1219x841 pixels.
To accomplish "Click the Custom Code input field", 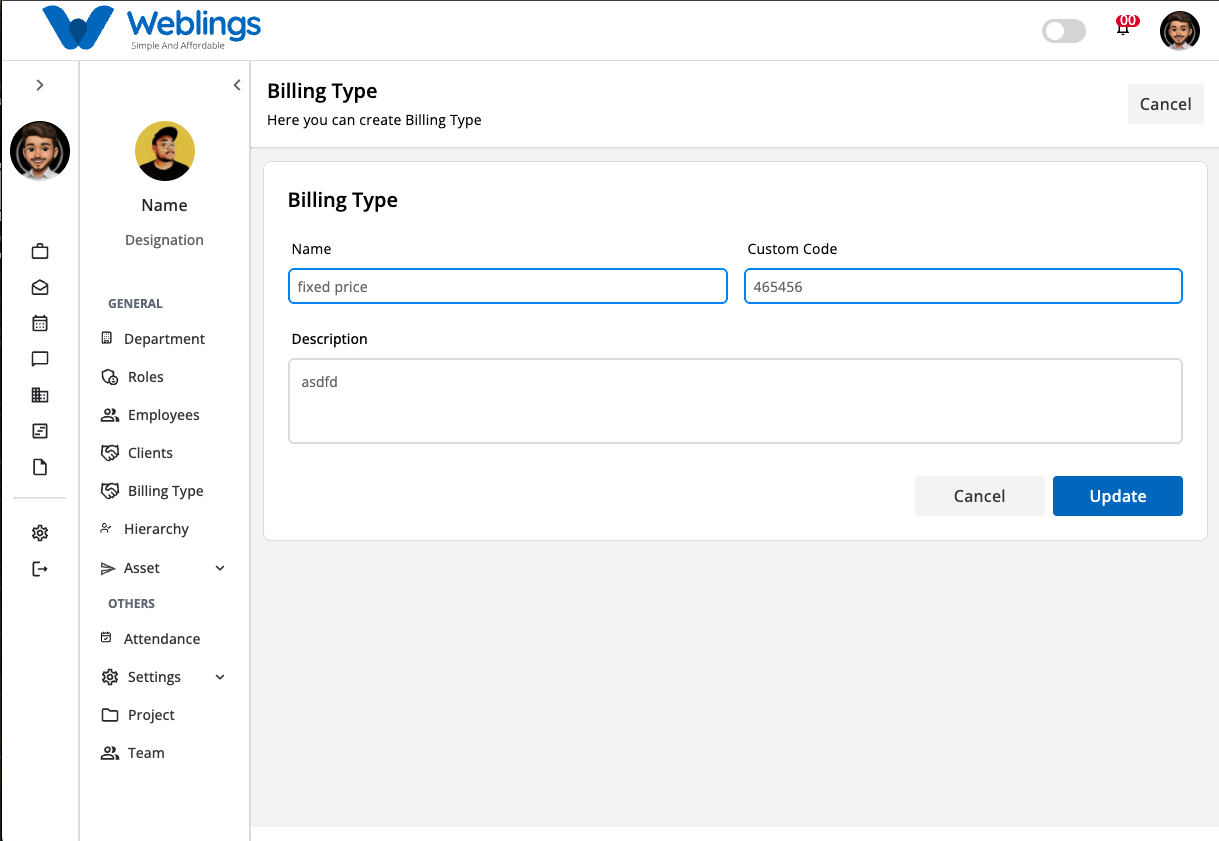I will [x=963, y=286].
